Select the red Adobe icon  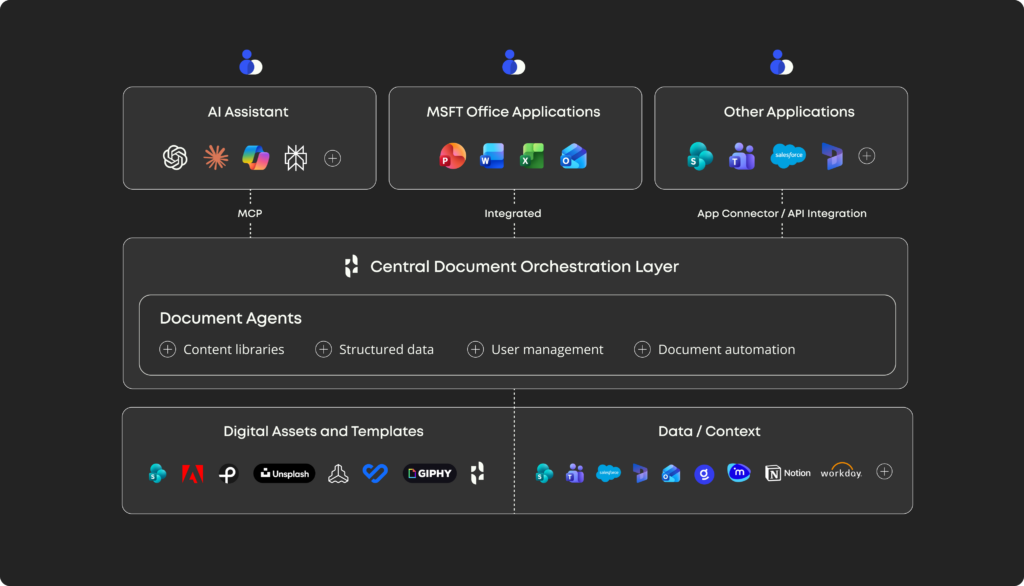[192, 473]
